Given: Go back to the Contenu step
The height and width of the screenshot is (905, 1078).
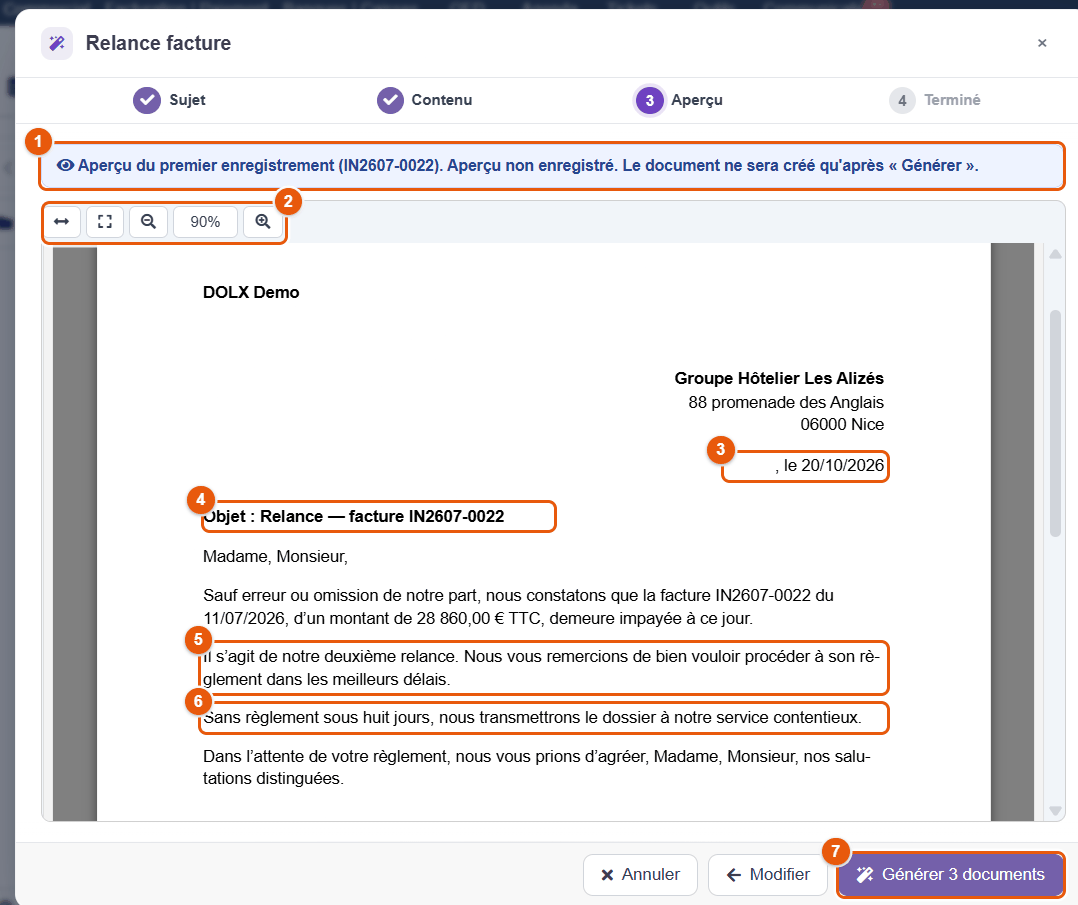Looking at the screenshot, I should click(x=425, y=100).
